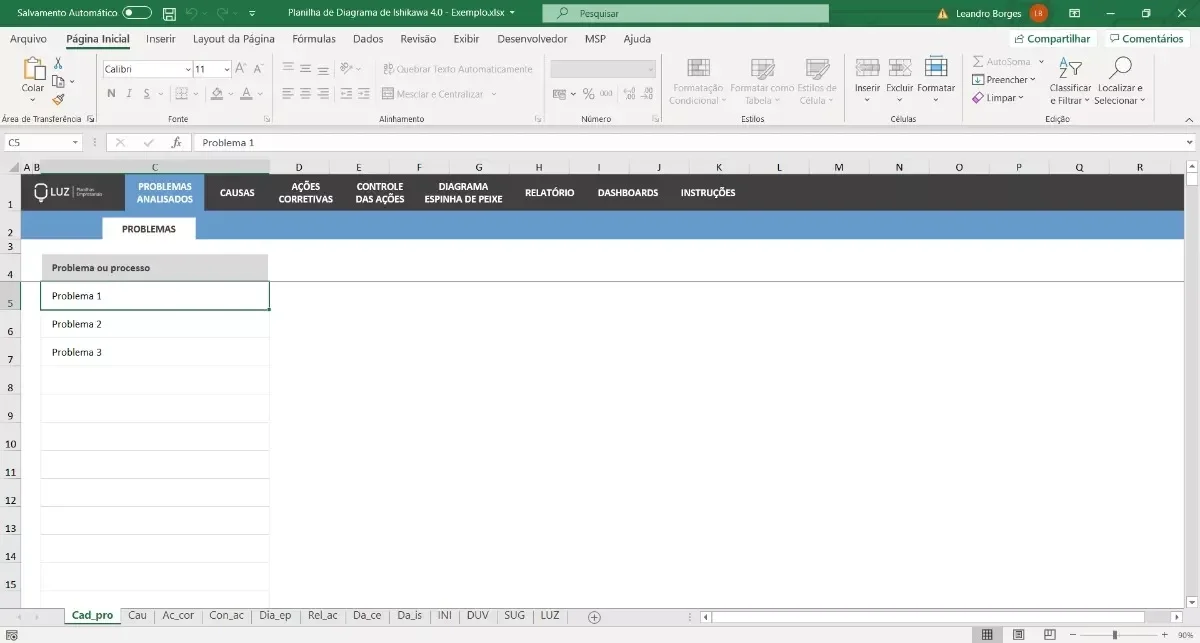Apply the font color A swatch
Image resolution: width=1200 pixels, height=643 pixels.
[246, 94]
